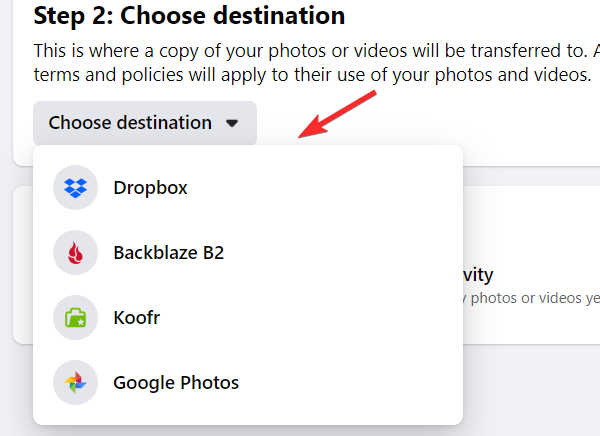The height and width of the screenshot is (436, 600).
Task: Click the Backblaze B2 flame icon
Action: [x=75, y=253]
